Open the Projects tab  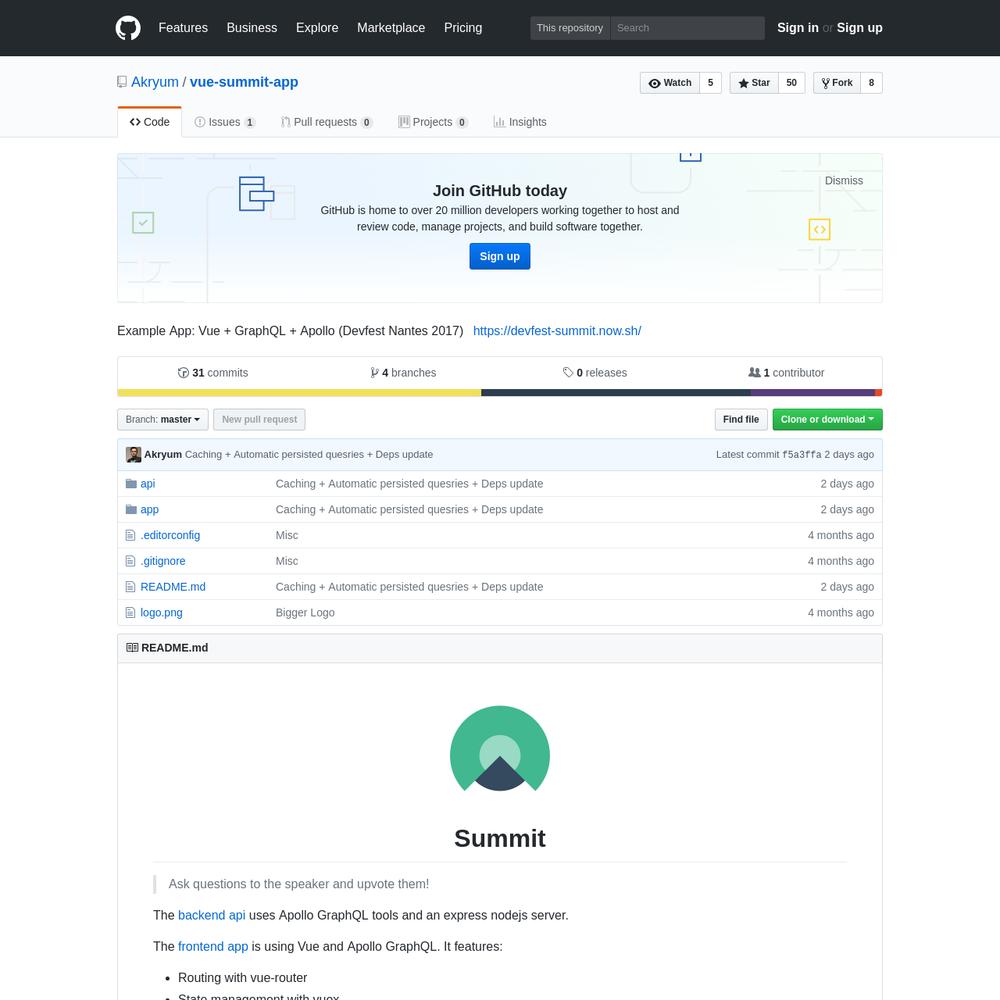pos(433,122)
